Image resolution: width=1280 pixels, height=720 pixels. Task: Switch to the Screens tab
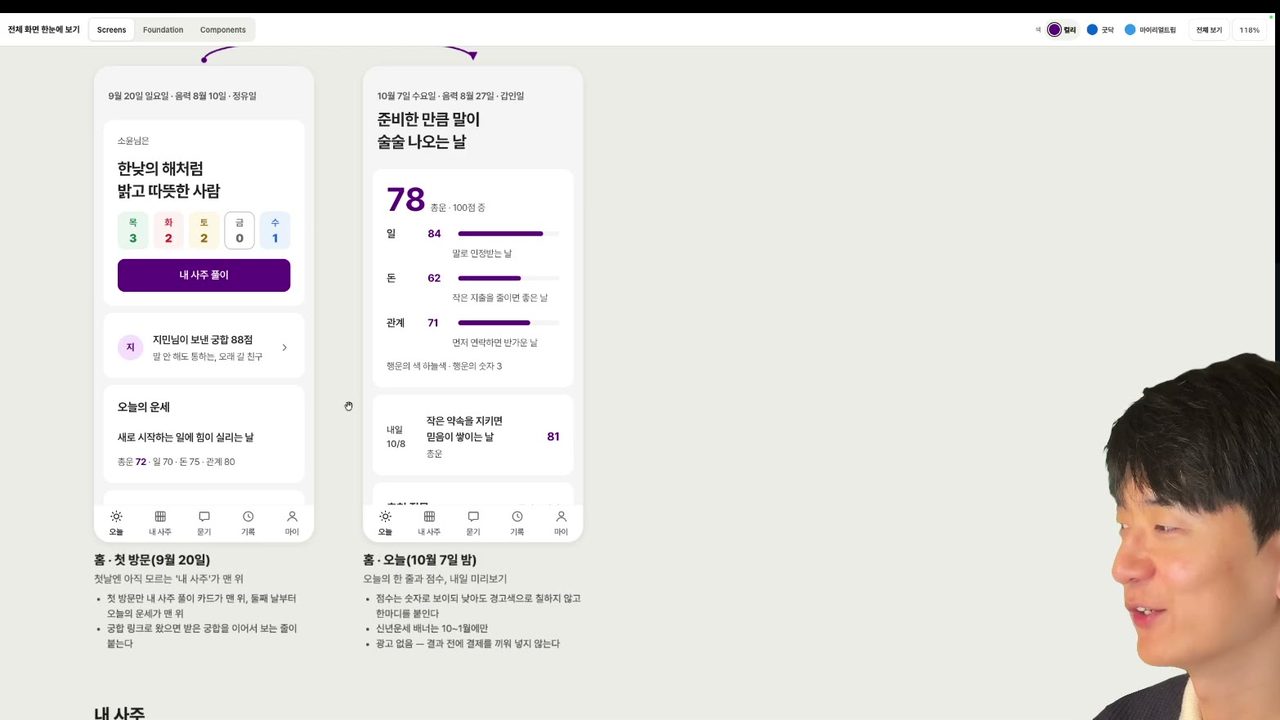point(111,30)
